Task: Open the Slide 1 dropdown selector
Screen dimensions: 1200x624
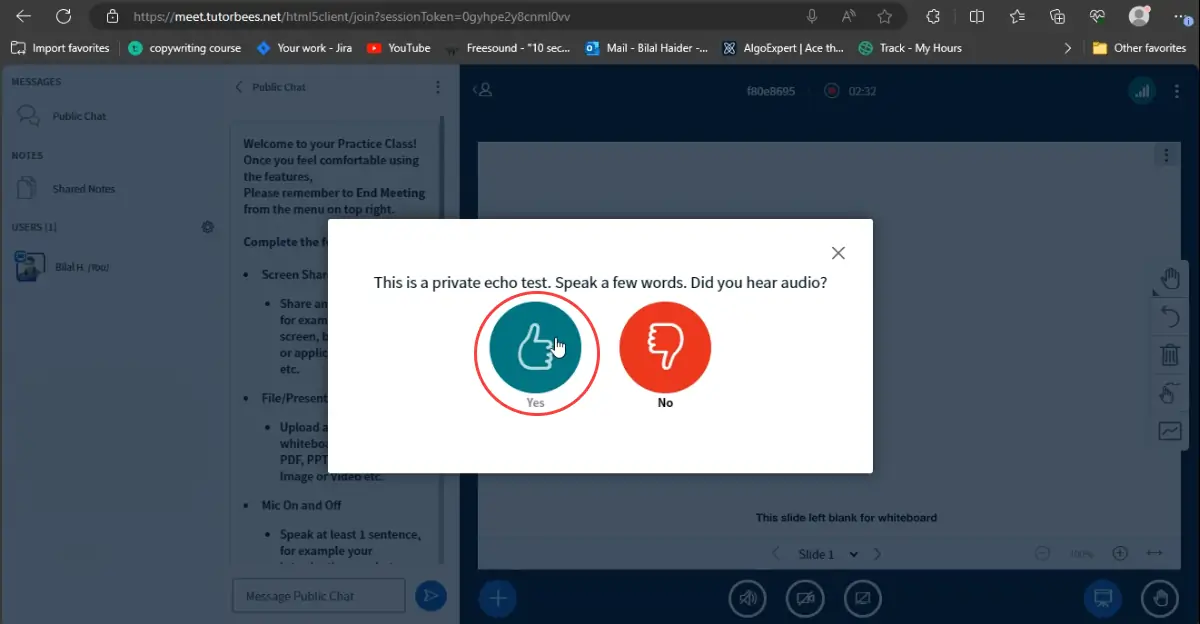Action: 829,554
